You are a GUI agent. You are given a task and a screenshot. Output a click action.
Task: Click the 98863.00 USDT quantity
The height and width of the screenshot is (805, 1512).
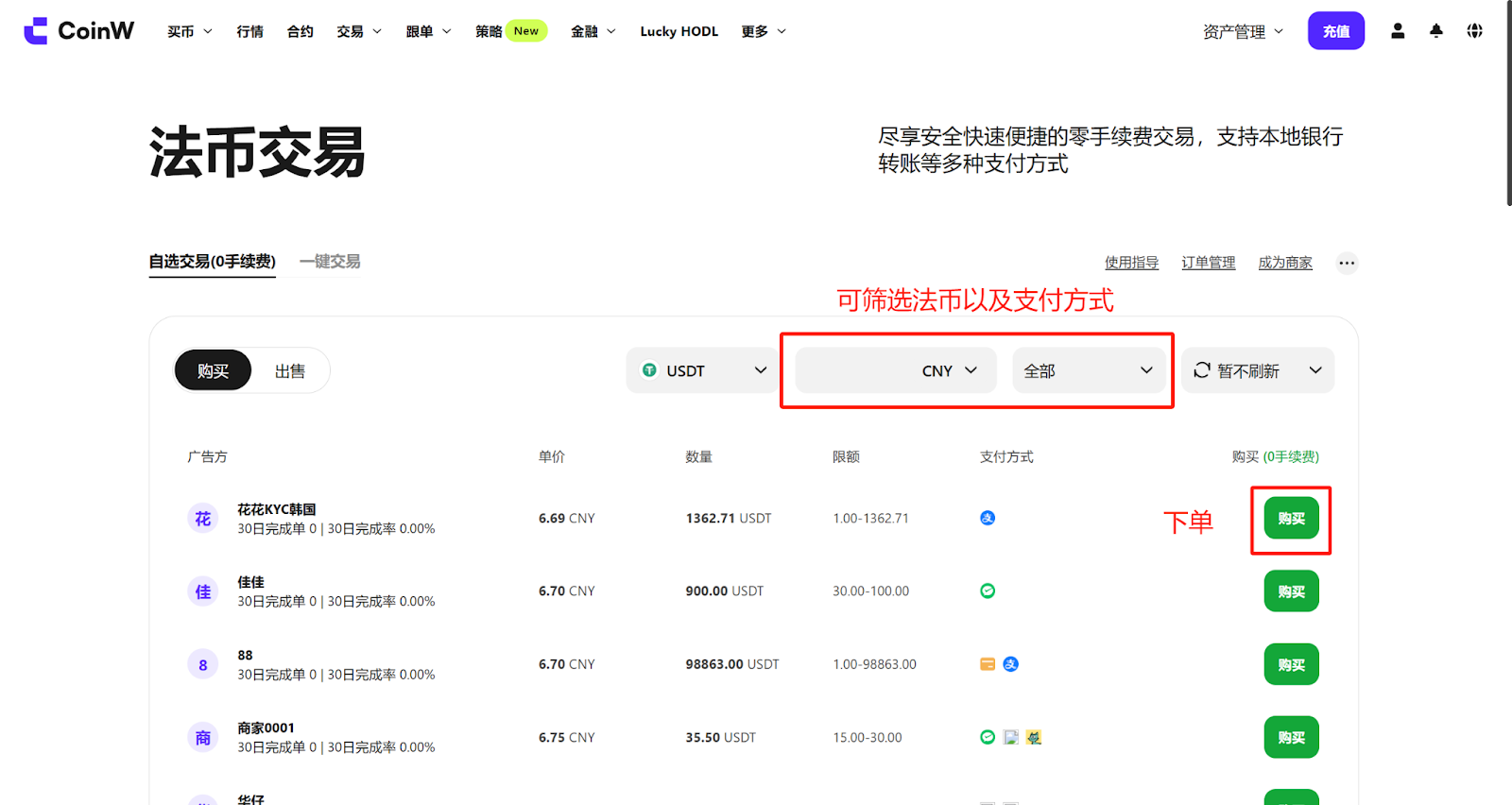[732, 664]
